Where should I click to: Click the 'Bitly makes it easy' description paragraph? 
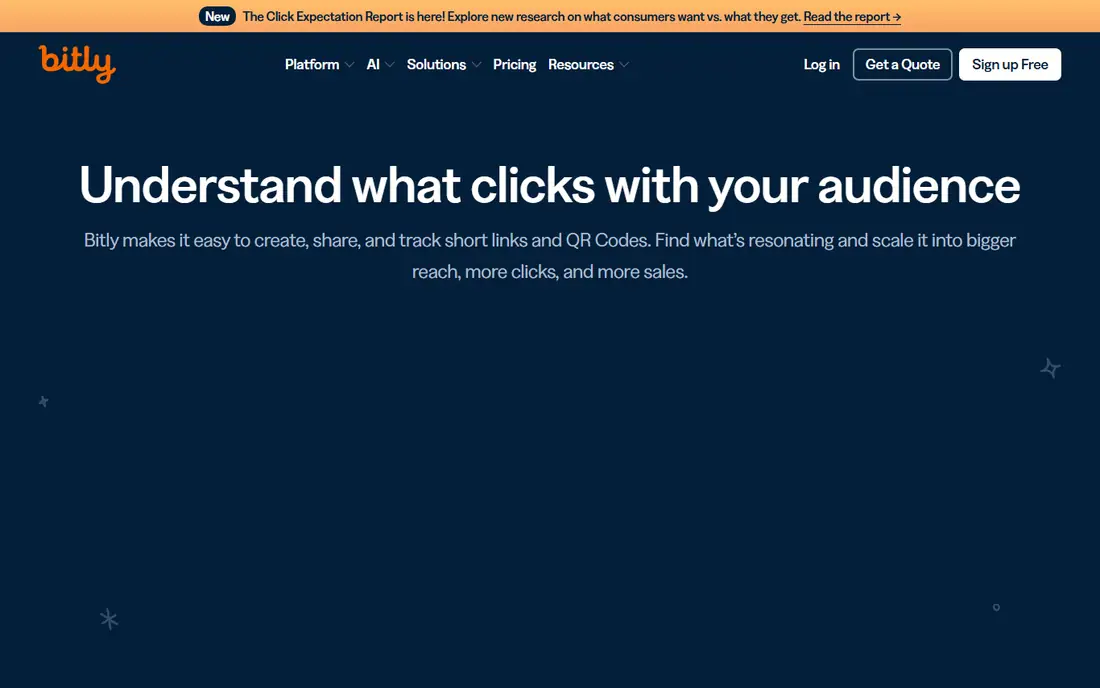(x=549, y=256)
